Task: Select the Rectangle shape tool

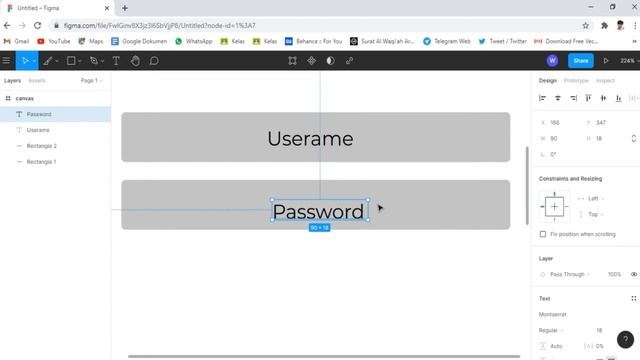Action: [x=71, y=61]
